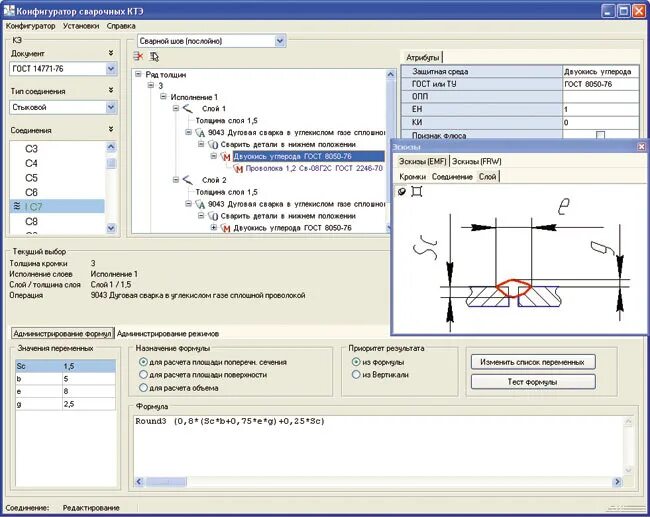650x517 pixels.
Task: Click the ЕН attribute value cell
Action: pos(600,109)
